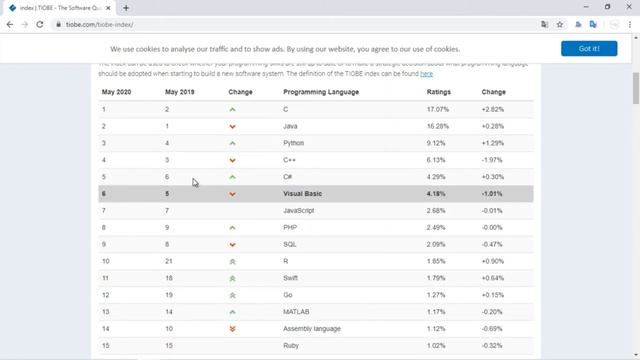Click the Programming Language column header
This screenshot has height=360, width=640.
pos(321,92)
